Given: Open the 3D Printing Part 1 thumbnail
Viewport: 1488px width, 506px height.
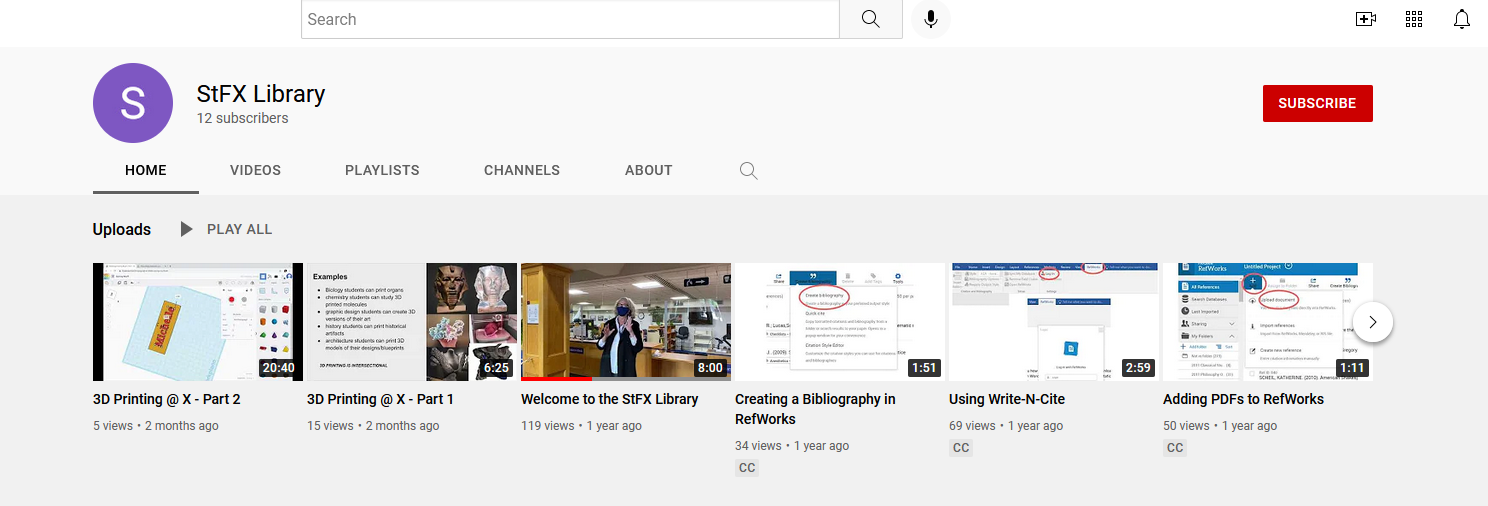Looking at the screenshot, I should pyautogui.click(x=412, y=322).
